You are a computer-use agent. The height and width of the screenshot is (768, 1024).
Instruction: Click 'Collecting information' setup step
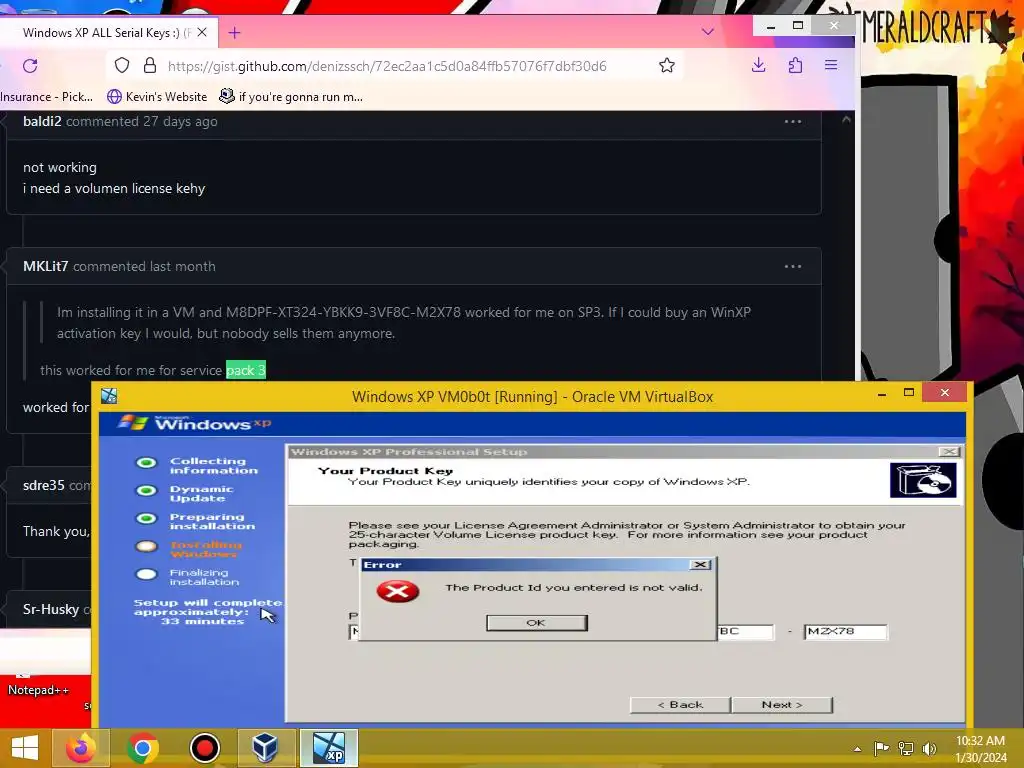tap(214, 466)
